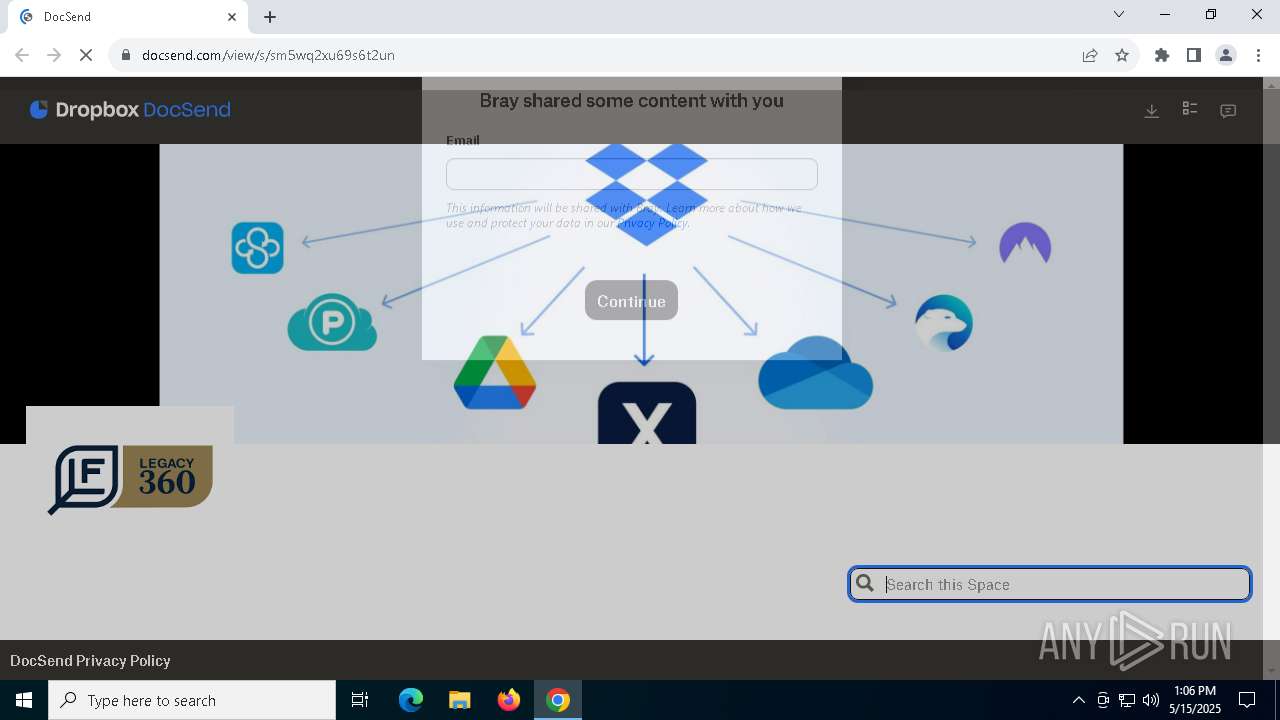Screen dimensions: 1280x720
Task: Open the Extensions puzzle icon
Action: click(1162, 55)
